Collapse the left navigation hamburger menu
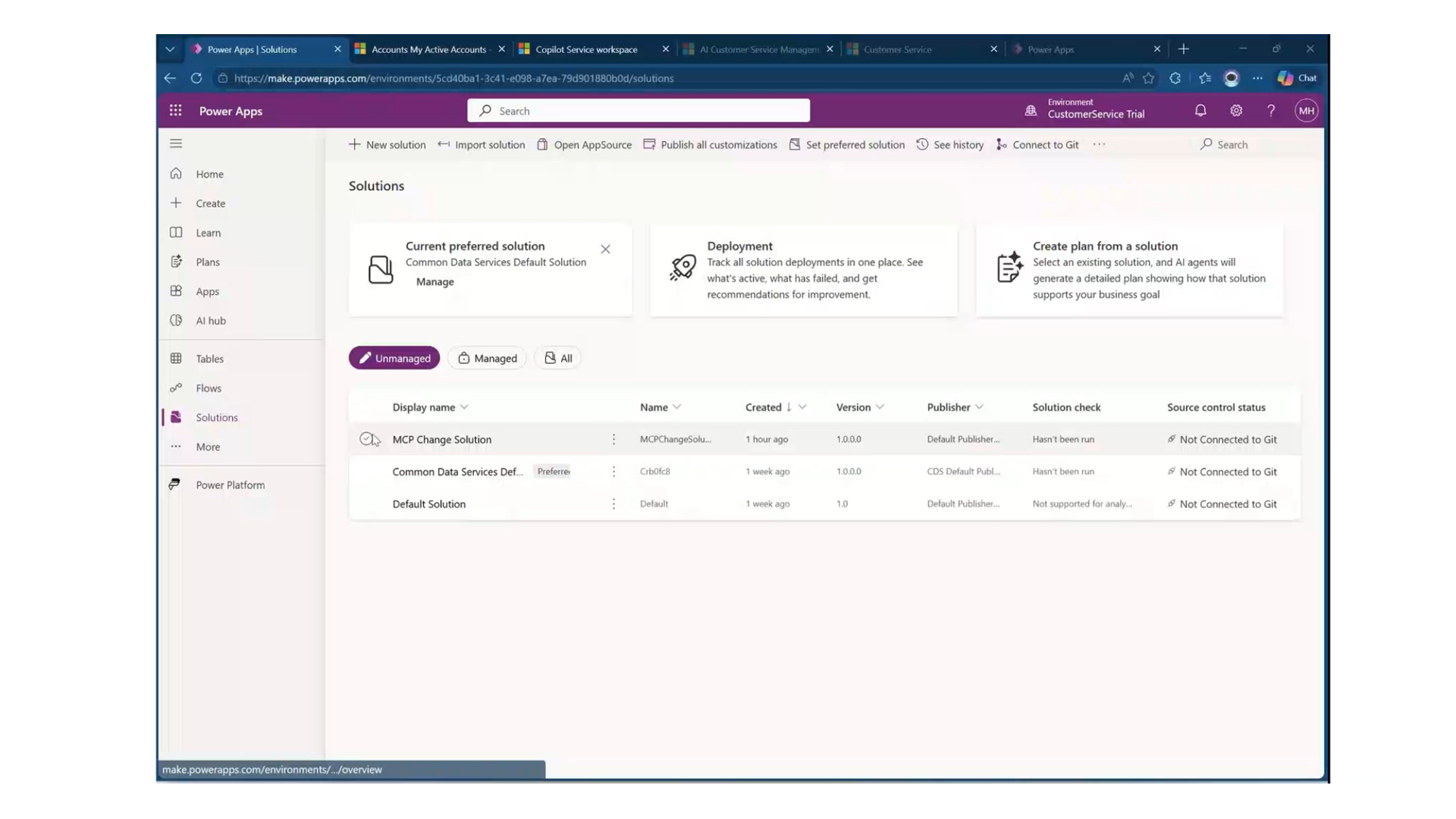 [176, 143]
